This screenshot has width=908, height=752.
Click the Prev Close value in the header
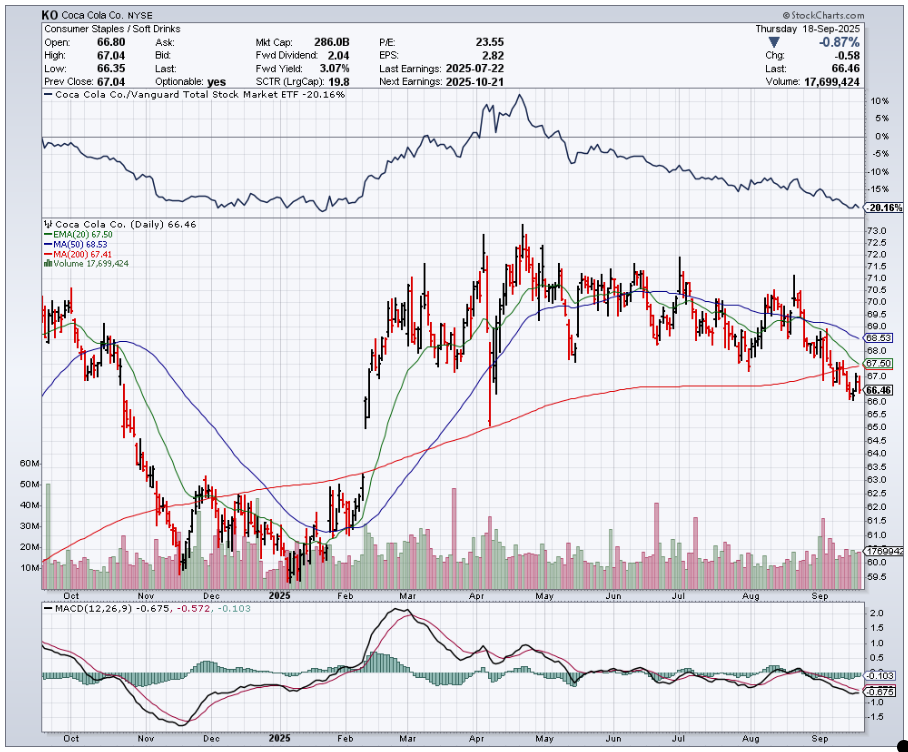coord(111,82)
